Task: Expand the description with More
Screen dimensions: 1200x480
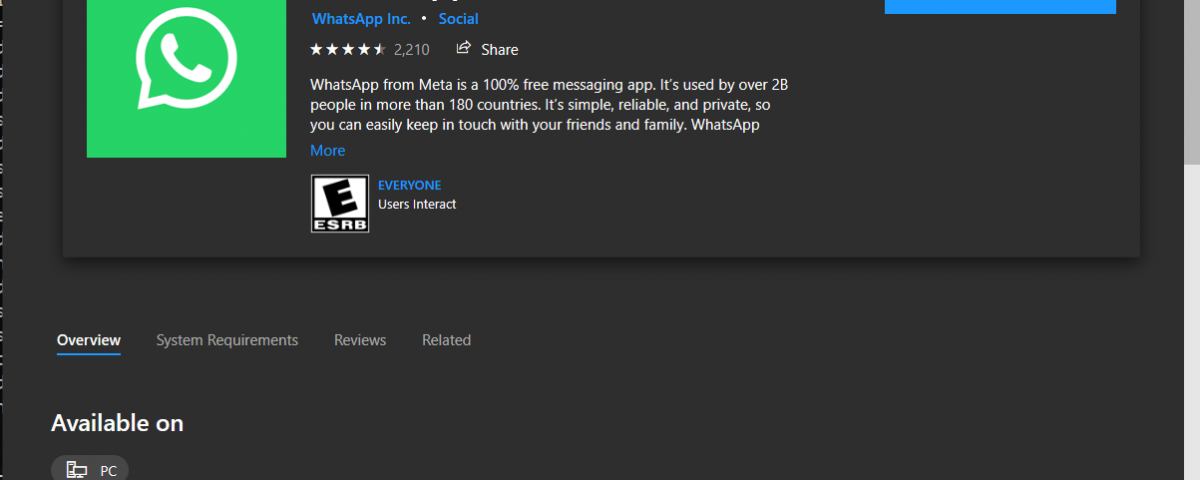Action: coord(327,150)
